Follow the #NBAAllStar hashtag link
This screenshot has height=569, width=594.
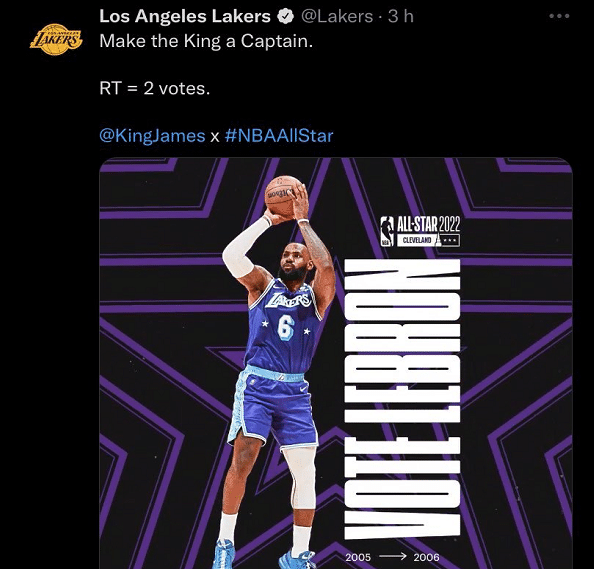pyautogui.click(x=279, y=136)
